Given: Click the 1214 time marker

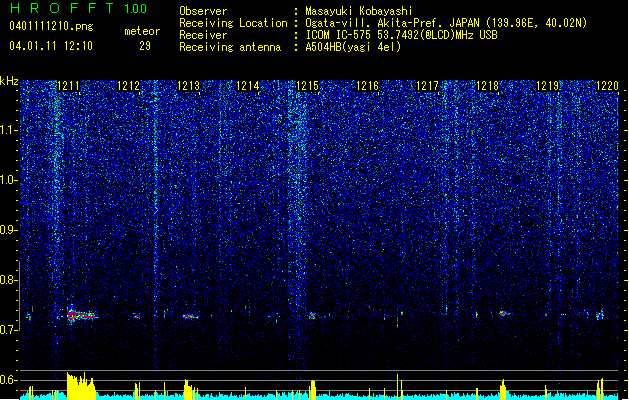Looking at the screenshot, I should pos(248,86).
